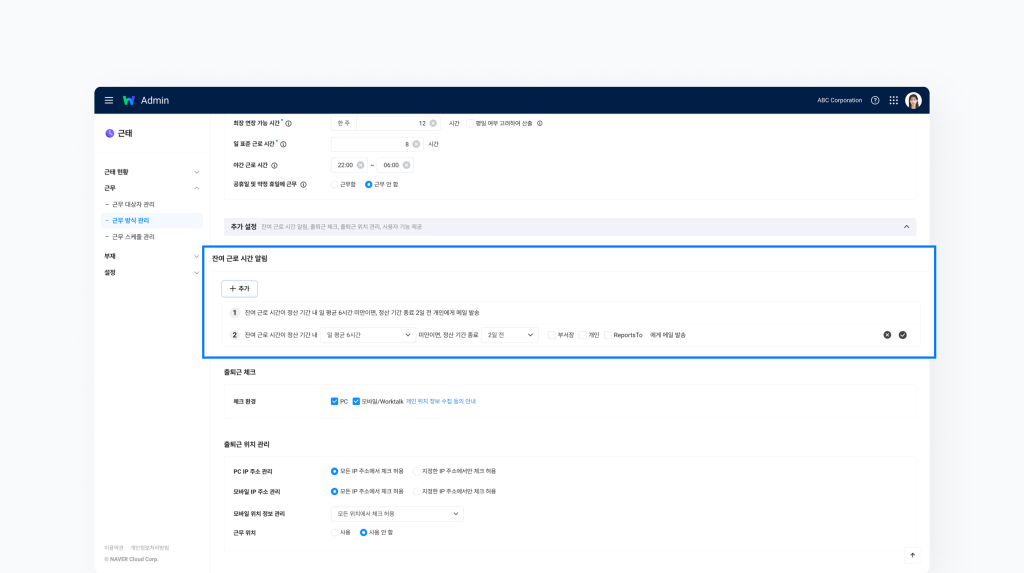Click the 추가 button
The height and width of the screenshot is (573, 1024).
pos(240,288)
